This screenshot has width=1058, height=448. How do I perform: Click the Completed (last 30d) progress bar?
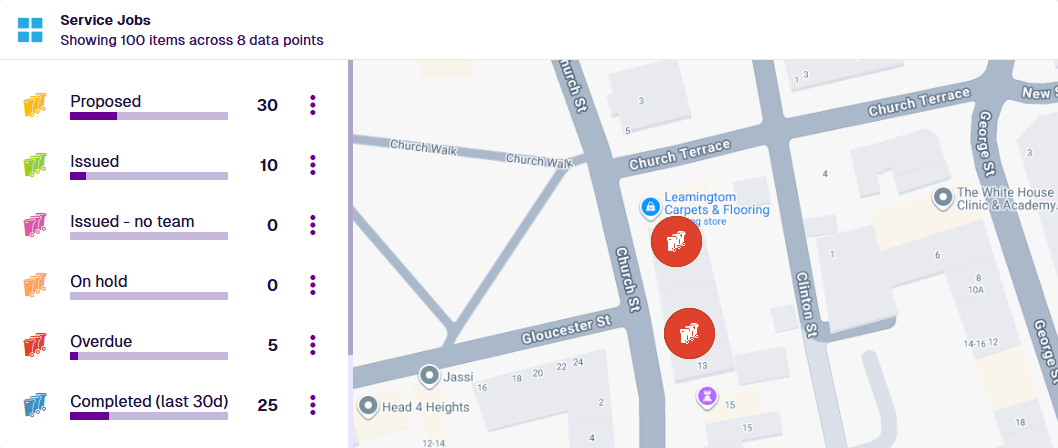[149, 416]
